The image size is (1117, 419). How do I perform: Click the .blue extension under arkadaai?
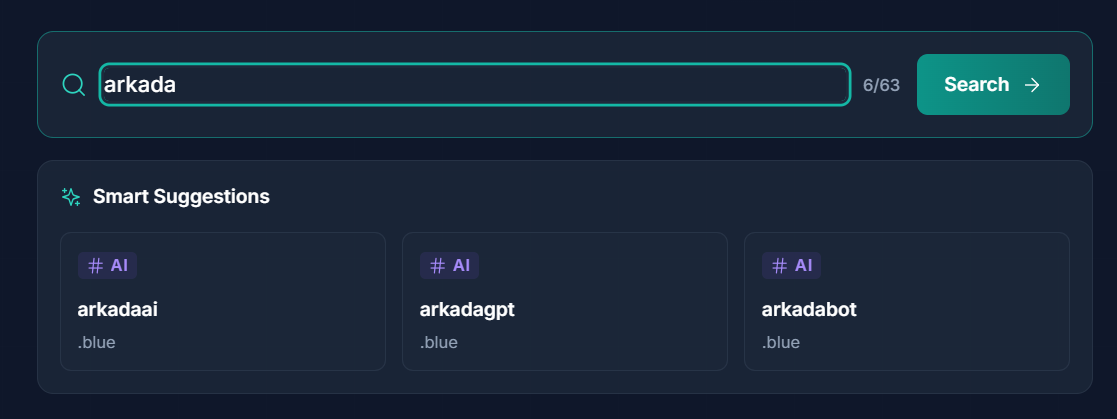click(97, 343)
